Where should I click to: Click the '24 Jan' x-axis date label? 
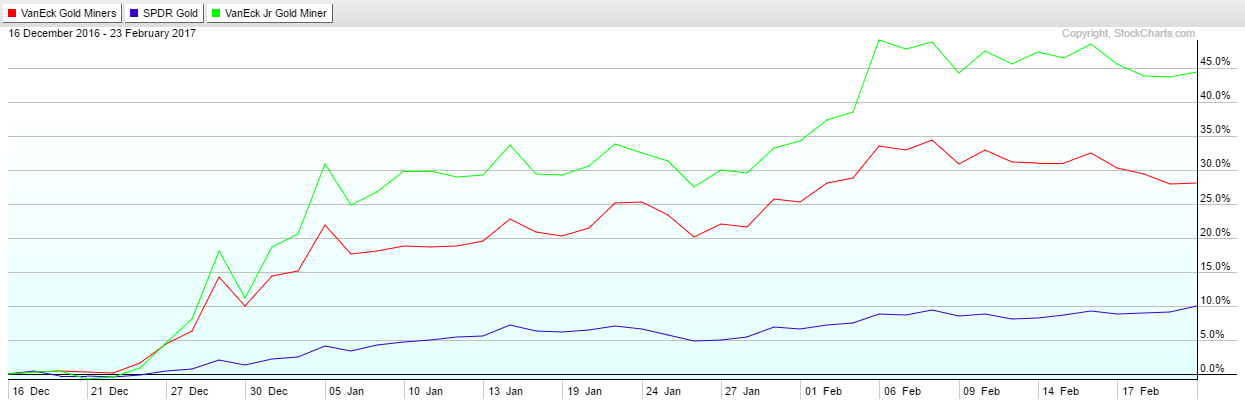pyautogui.click(x=663, y=391)
